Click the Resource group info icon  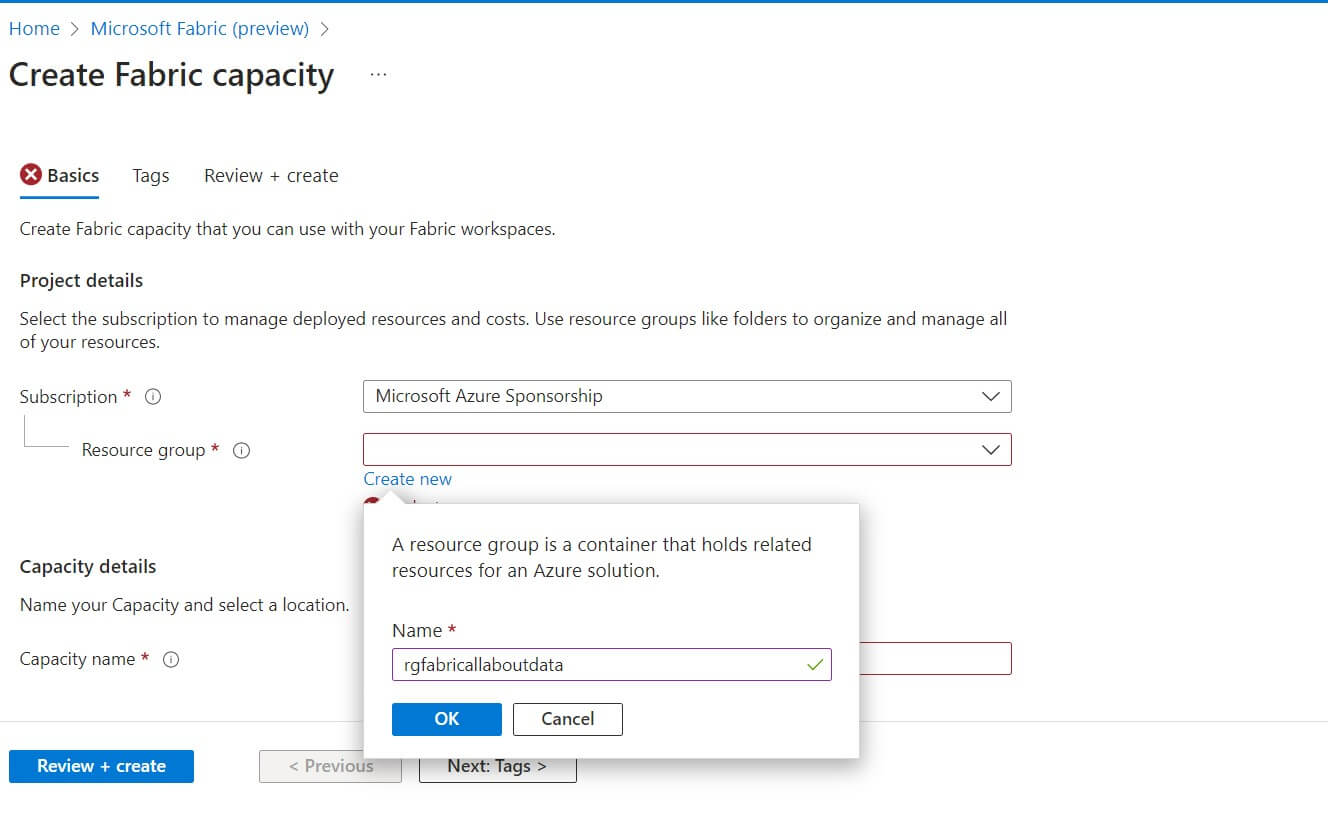[241, 450]
